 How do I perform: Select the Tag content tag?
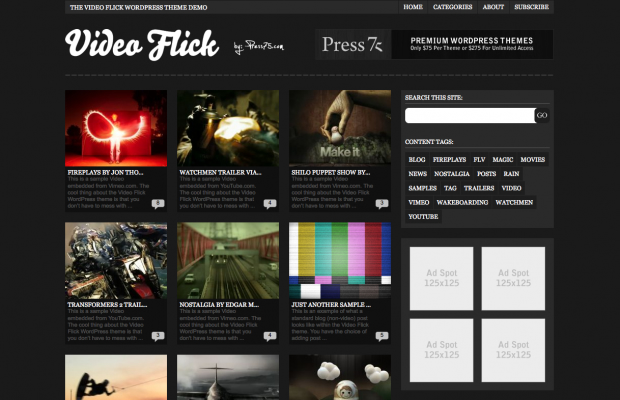coord(450,188)
